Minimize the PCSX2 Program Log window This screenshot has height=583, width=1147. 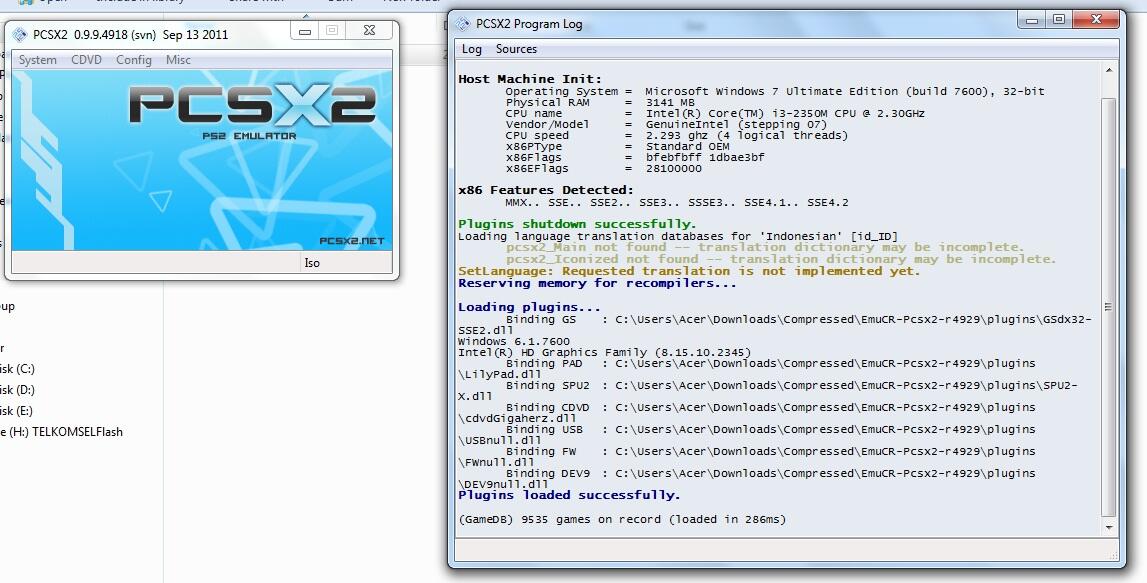click(1032, 20)
